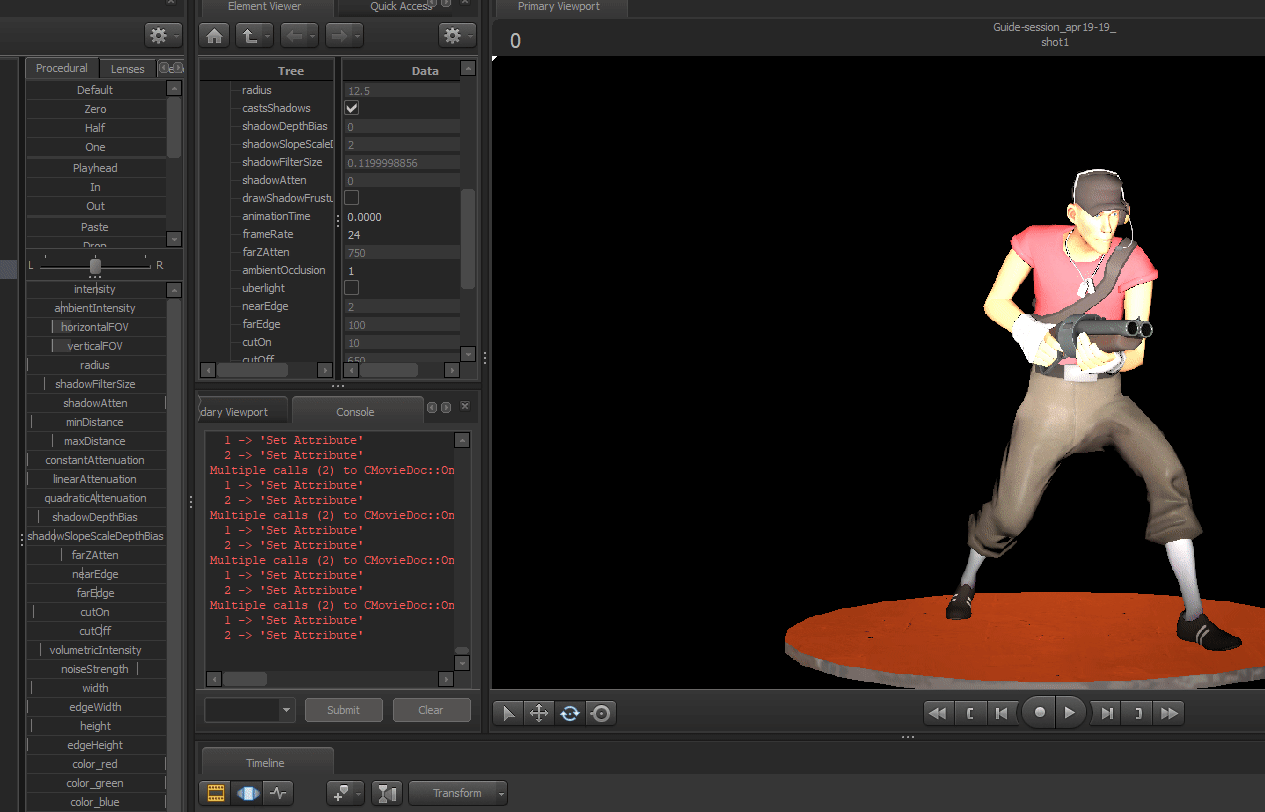This screenshot has width=1265, height=812.
Task: Open the Timeline tab
Action: (x=266, y=763)
